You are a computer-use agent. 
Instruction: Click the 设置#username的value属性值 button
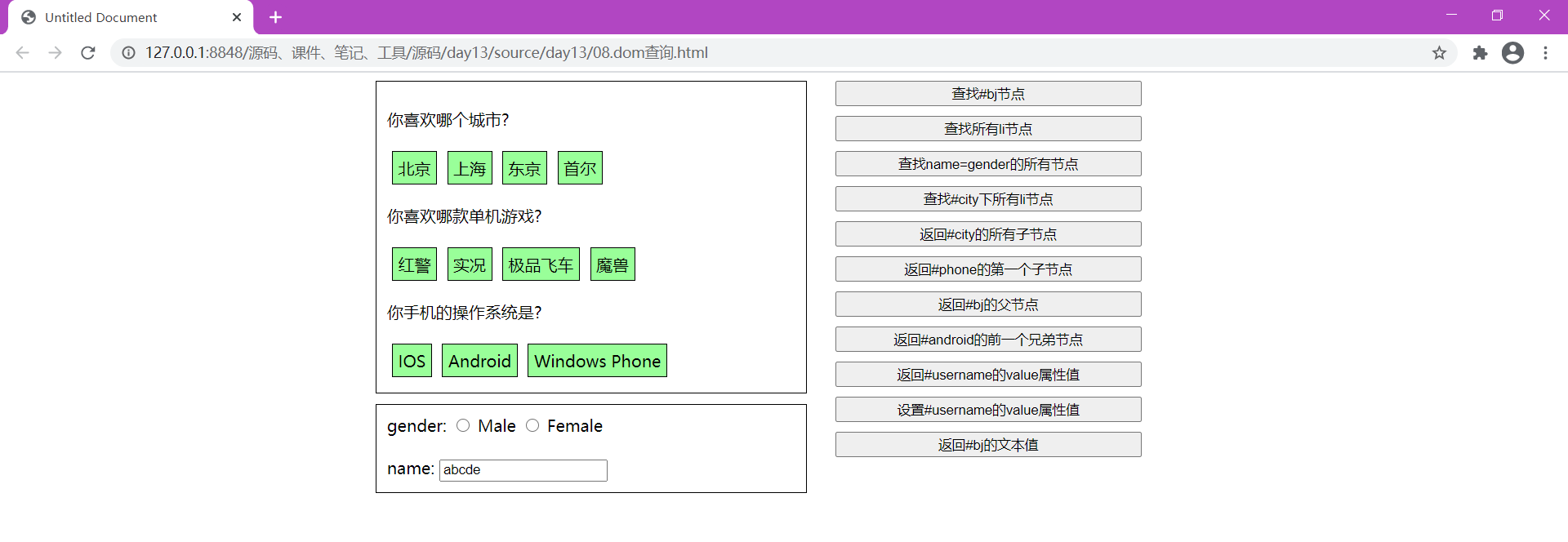pos(988,410)
